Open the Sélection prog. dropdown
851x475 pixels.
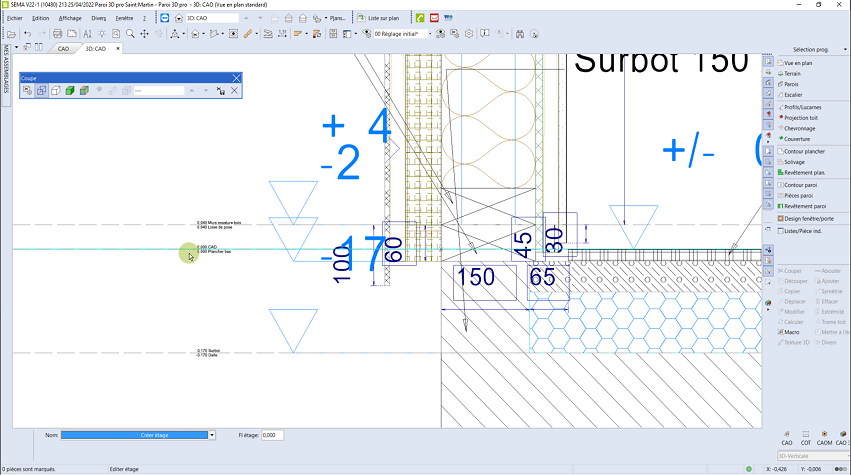810,49
